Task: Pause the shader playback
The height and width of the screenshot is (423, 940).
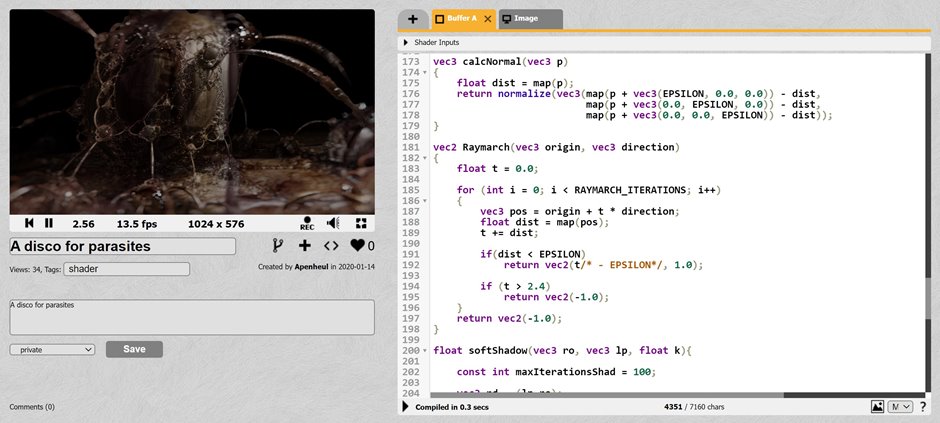Action: (49, 223)
